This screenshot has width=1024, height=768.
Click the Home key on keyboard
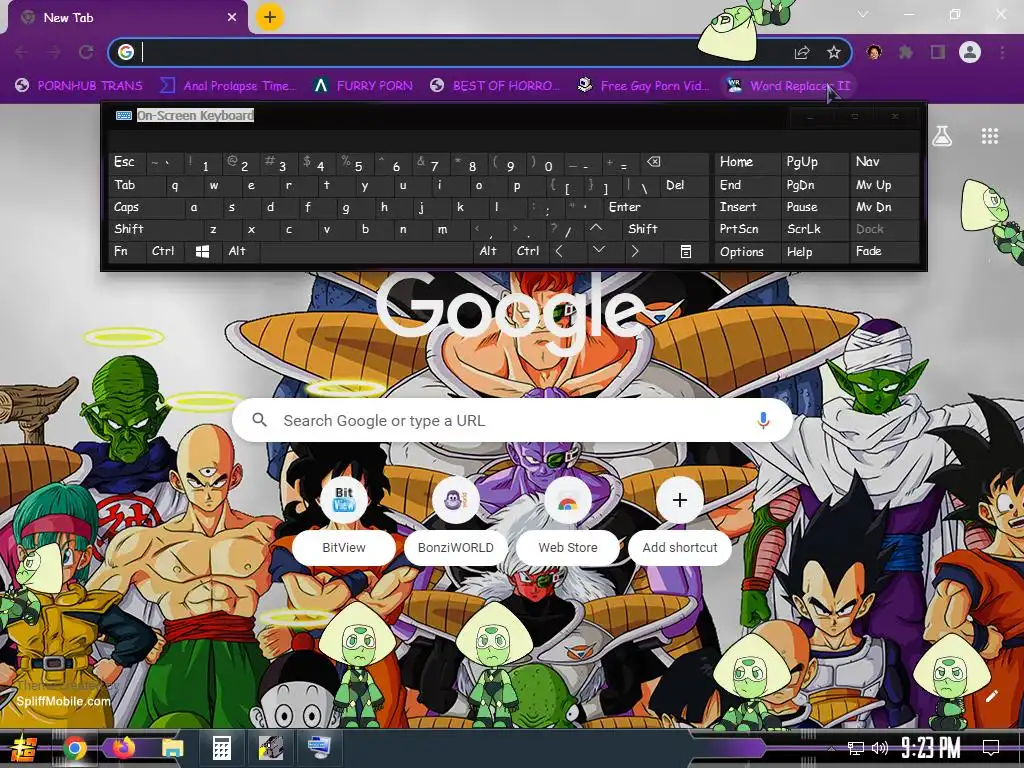click(746, 162)
